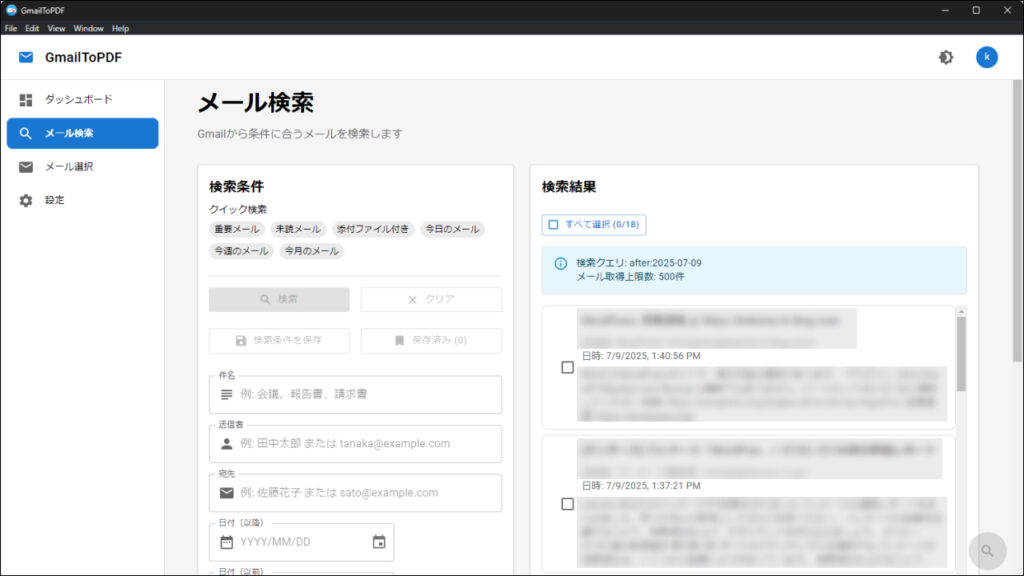Click the 検索結果 heading

point(569,187)
